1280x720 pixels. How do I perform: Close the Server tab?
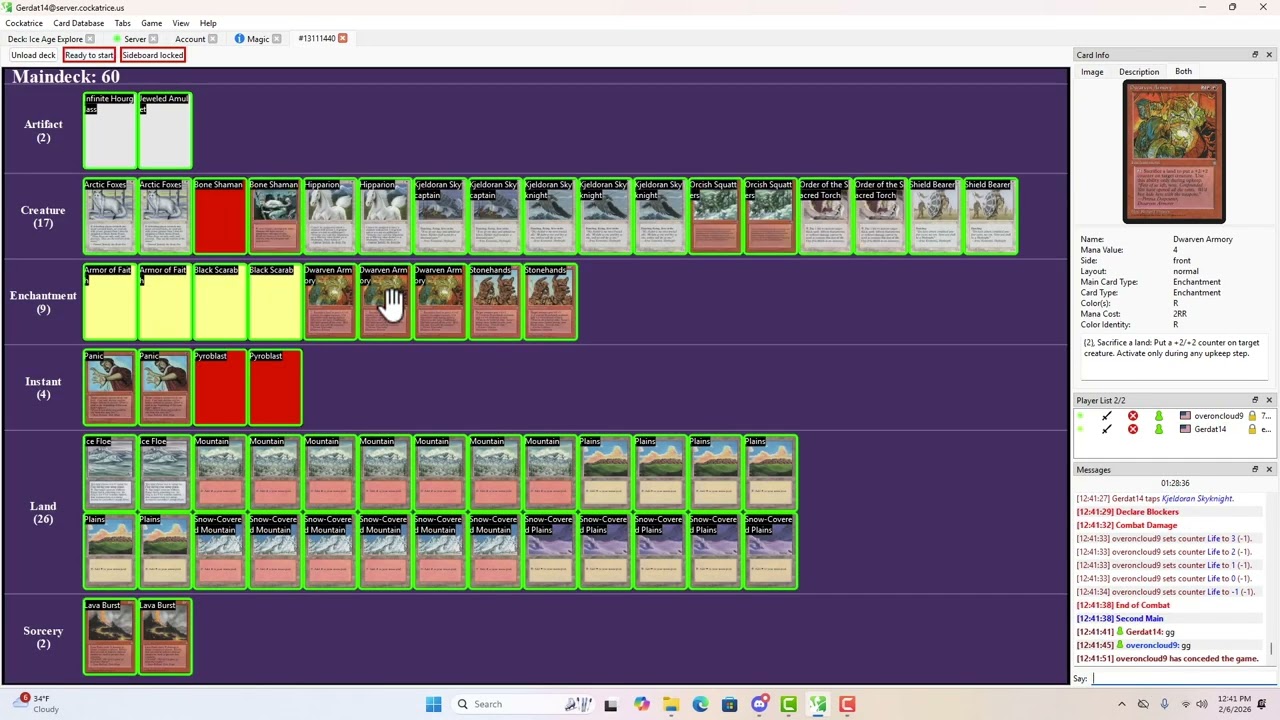point(153,39)
